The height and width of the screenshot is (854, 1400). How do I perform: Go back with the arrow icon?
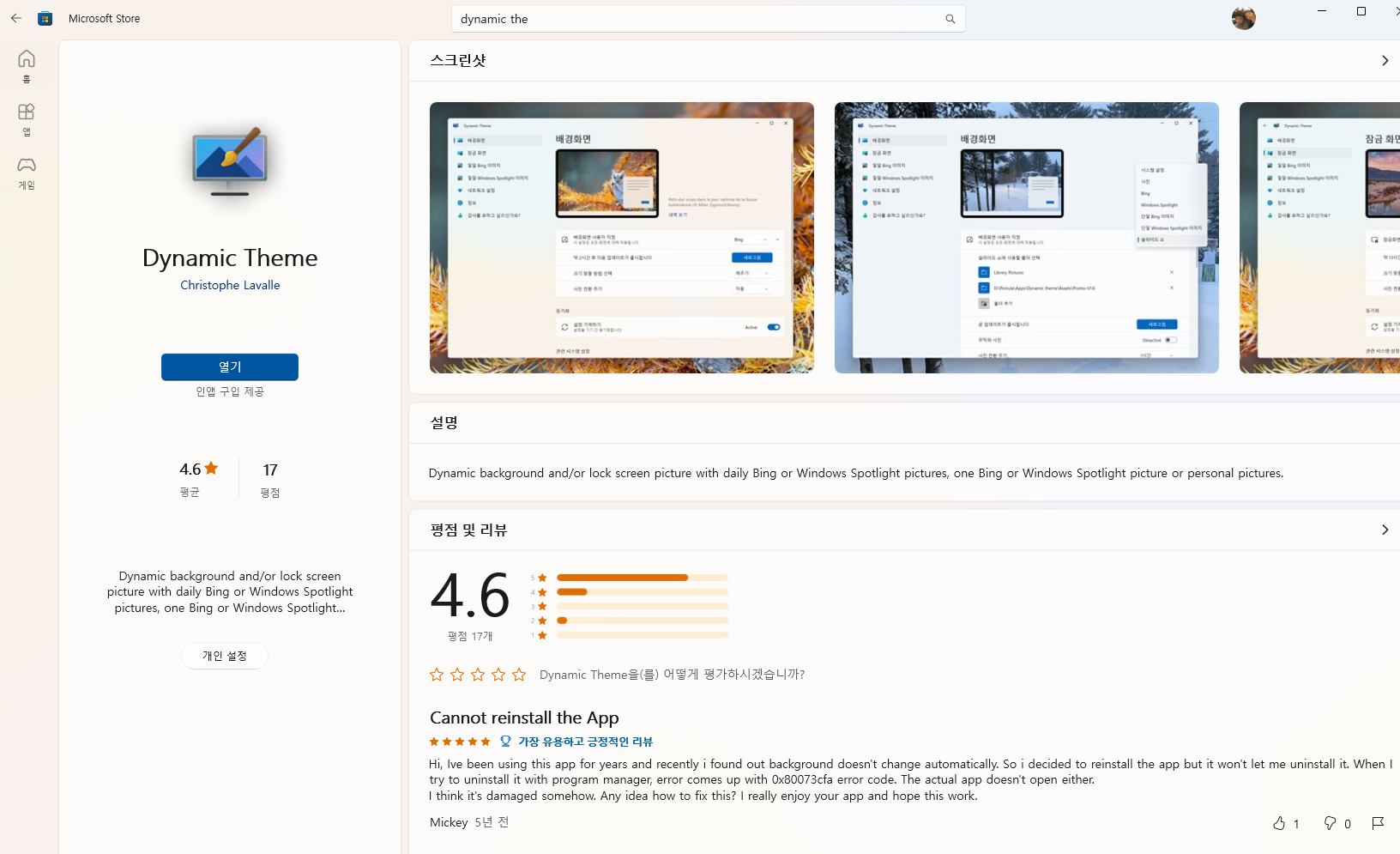click(x=16, y=18)
